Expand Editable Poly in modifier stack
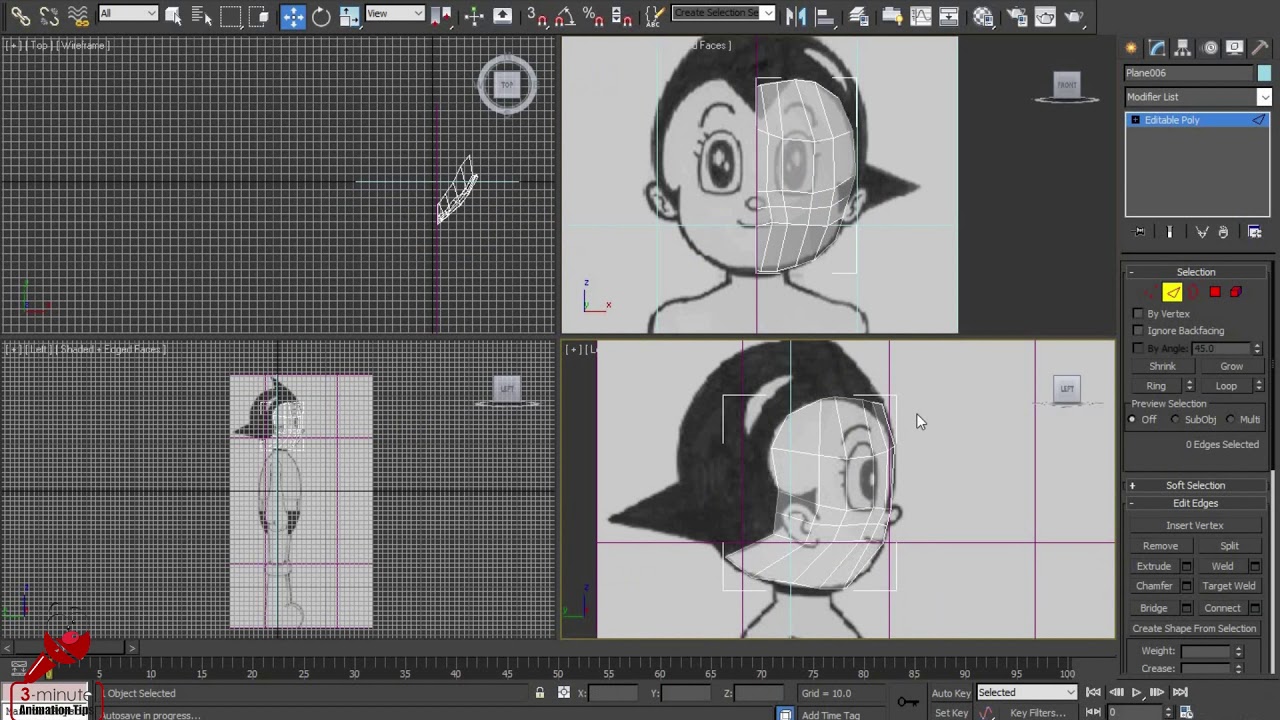The image size is (1280, 720). tap(1135, 120)
